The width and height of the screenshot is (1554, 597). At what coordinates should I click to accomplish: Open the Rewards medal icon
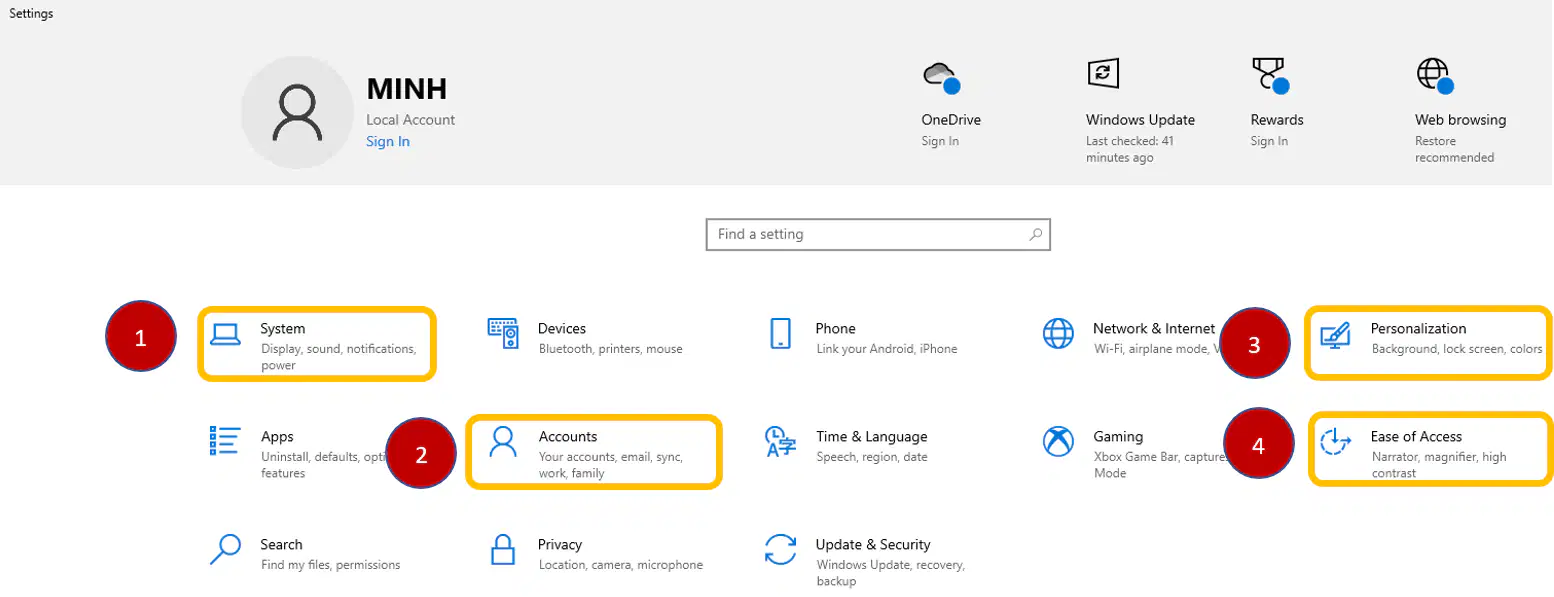[x=1270, y=76]
